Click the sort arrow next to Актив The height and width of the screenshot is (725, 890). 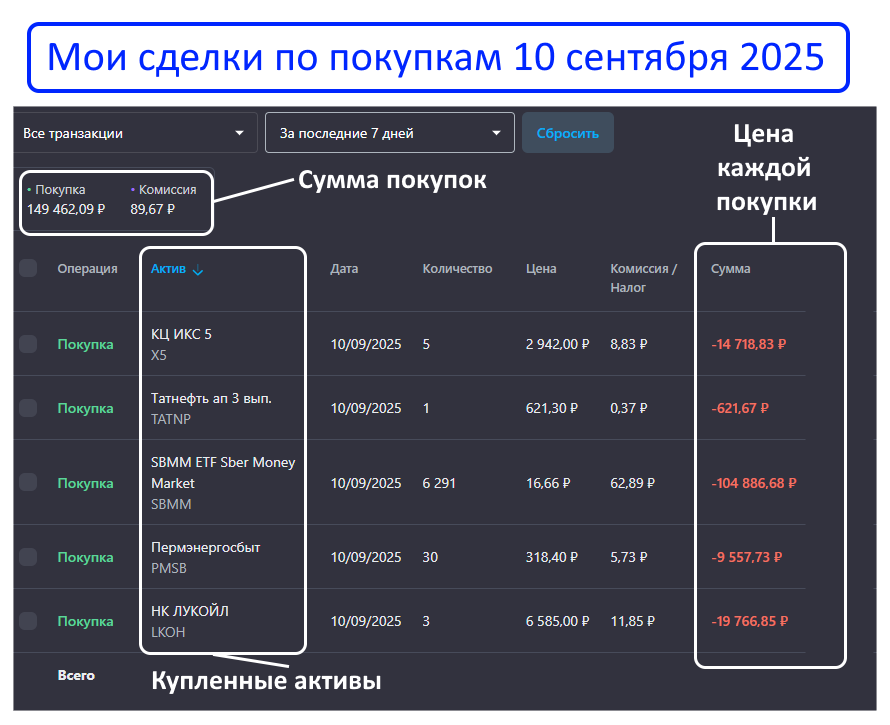click(198, 269)
